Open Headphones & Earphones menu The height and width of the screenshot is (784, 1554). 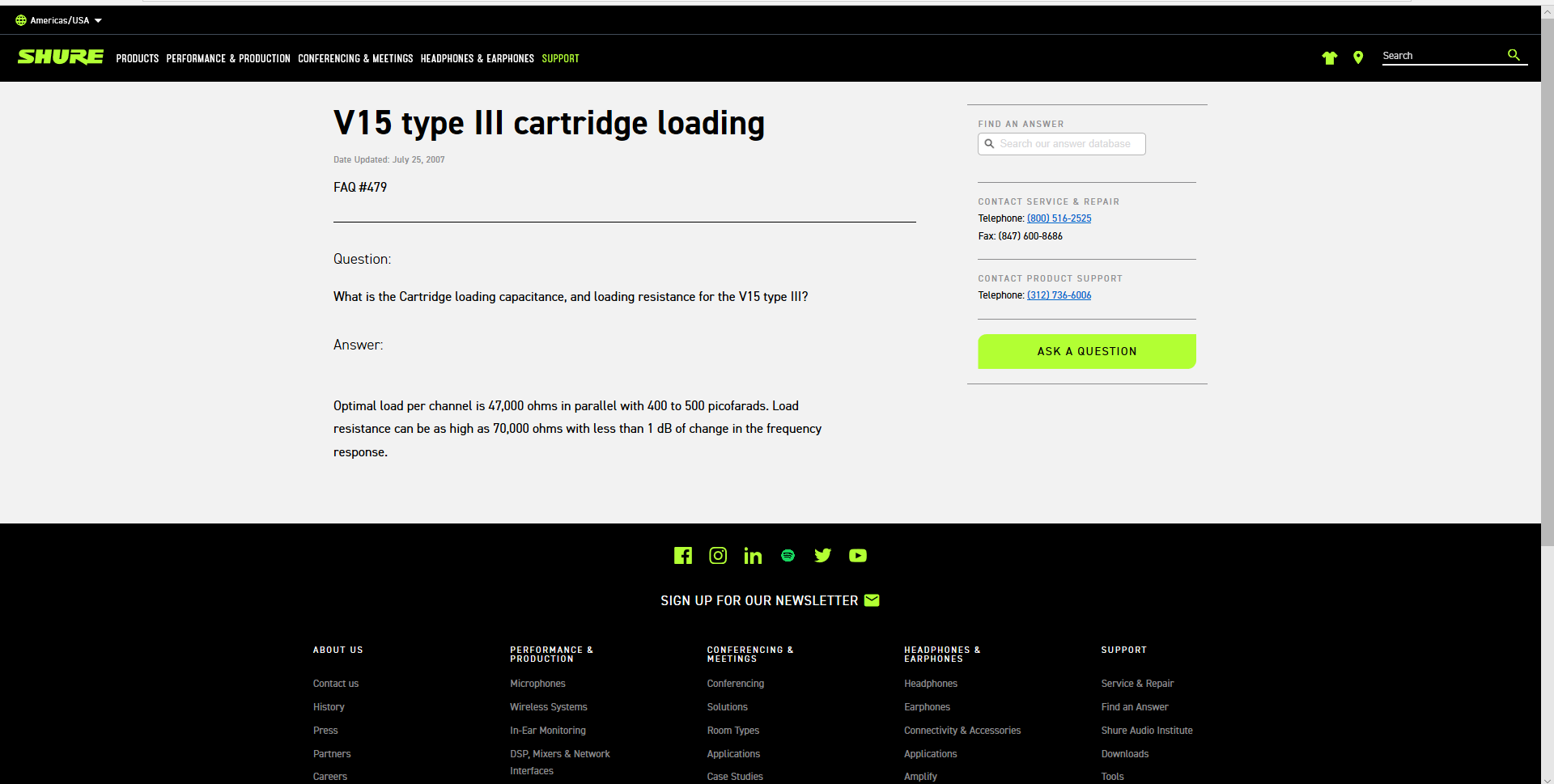(478, 58)
